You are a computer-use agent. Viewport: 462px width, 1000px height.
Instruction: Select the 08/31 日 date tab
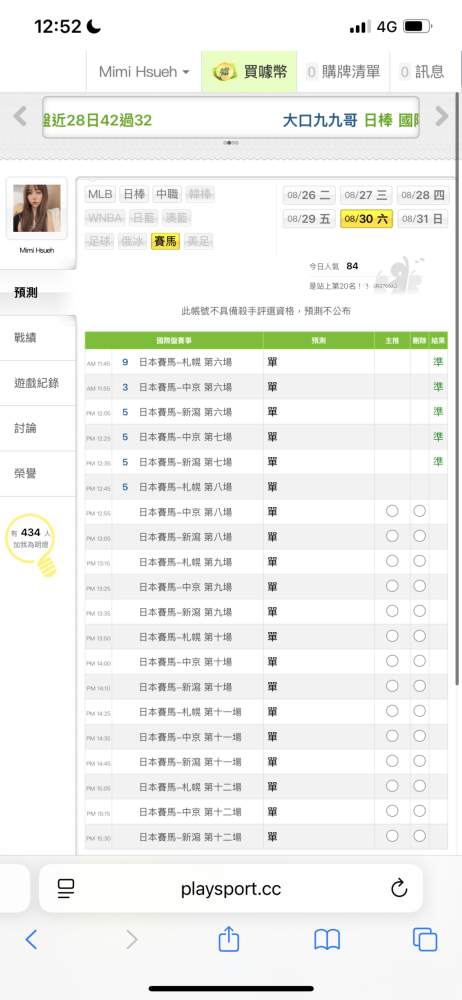pyautogui.click(x=422, y=219)
